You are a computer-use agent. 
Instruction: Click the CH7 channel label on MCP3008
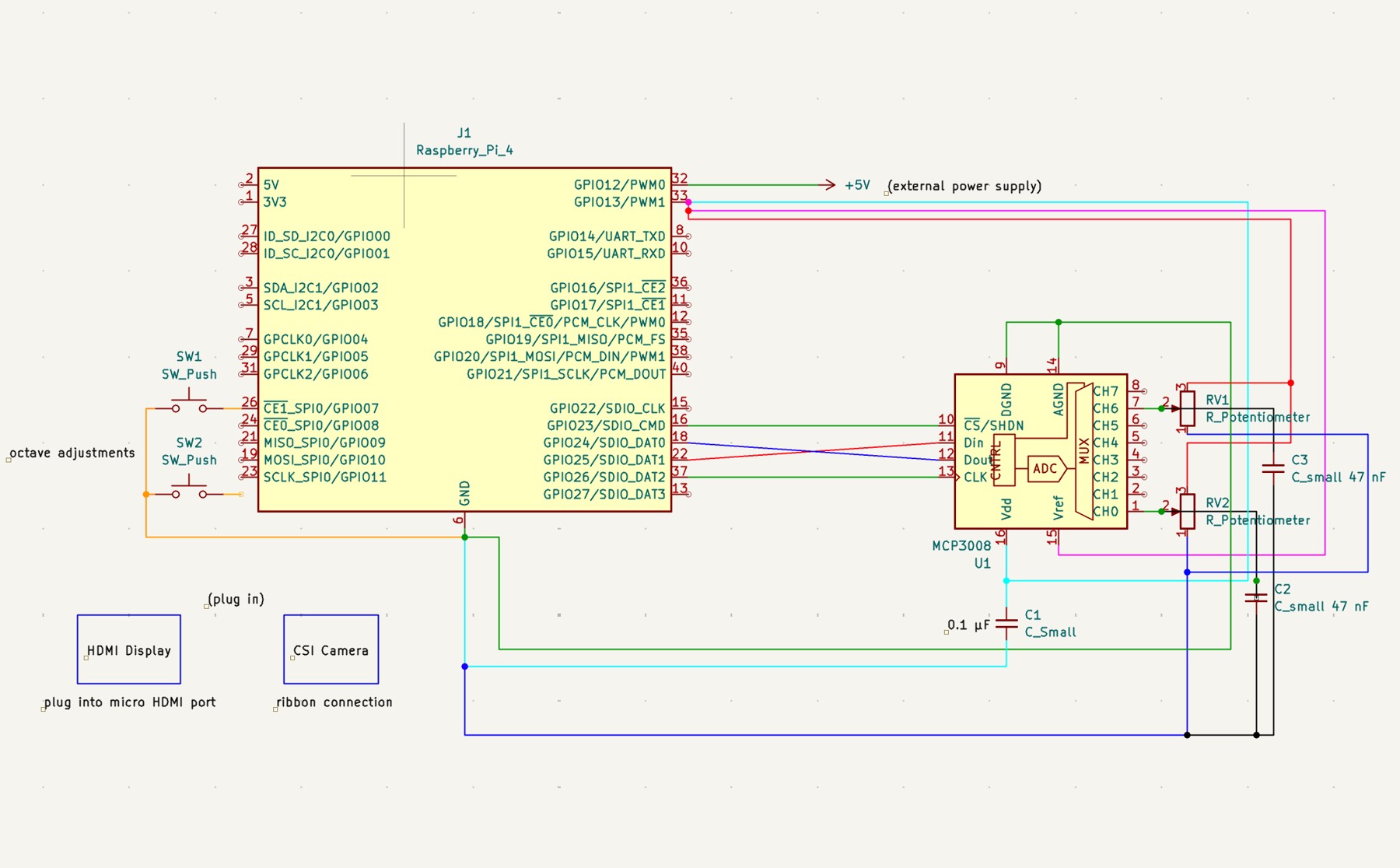pos(1105,391)
